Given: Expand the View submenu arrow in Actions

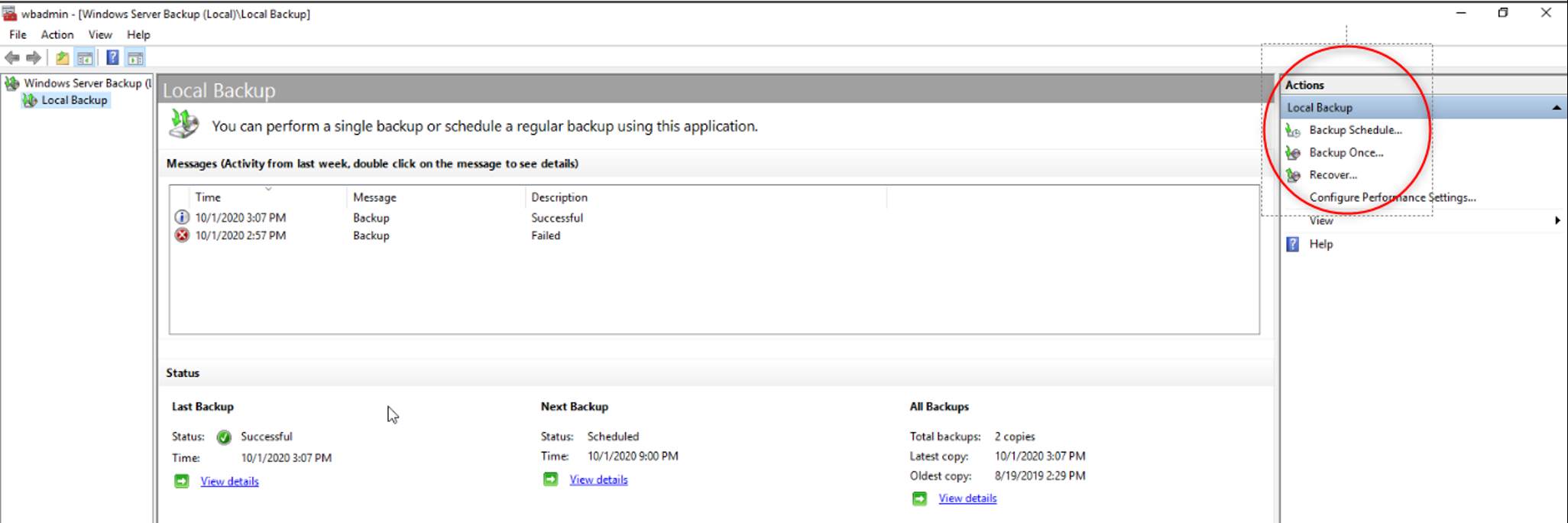Looking at the screenshot, I should click(1557, 221).
